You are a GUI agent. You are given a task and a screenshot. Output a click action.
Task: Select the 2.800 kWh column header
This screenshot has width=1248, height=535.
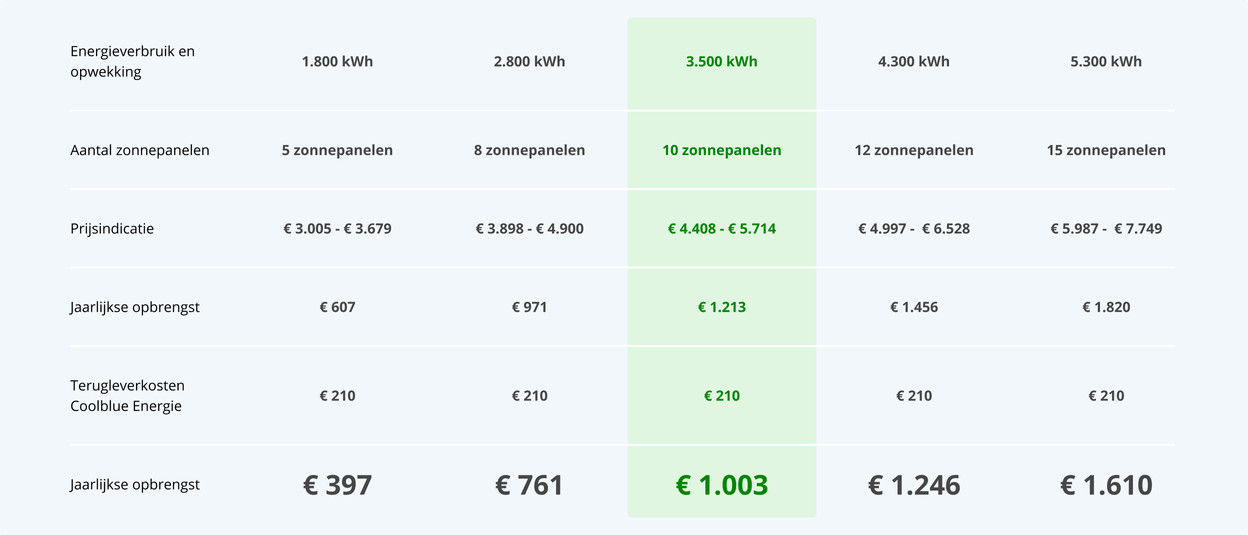click(x=529, y=62)
